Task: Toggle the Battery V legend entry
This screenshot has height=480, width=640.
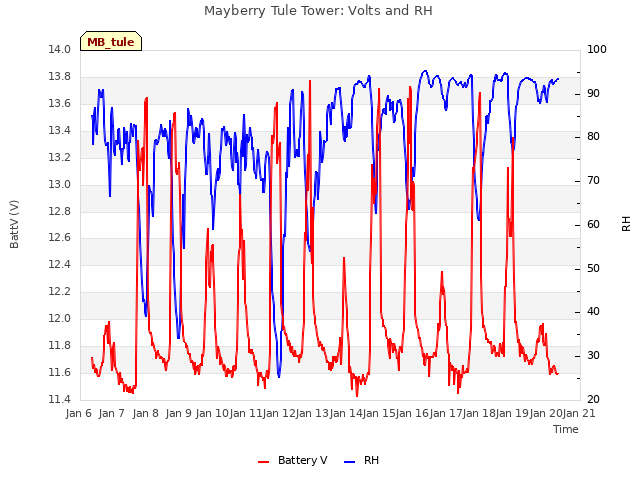Action: (292, 460)
